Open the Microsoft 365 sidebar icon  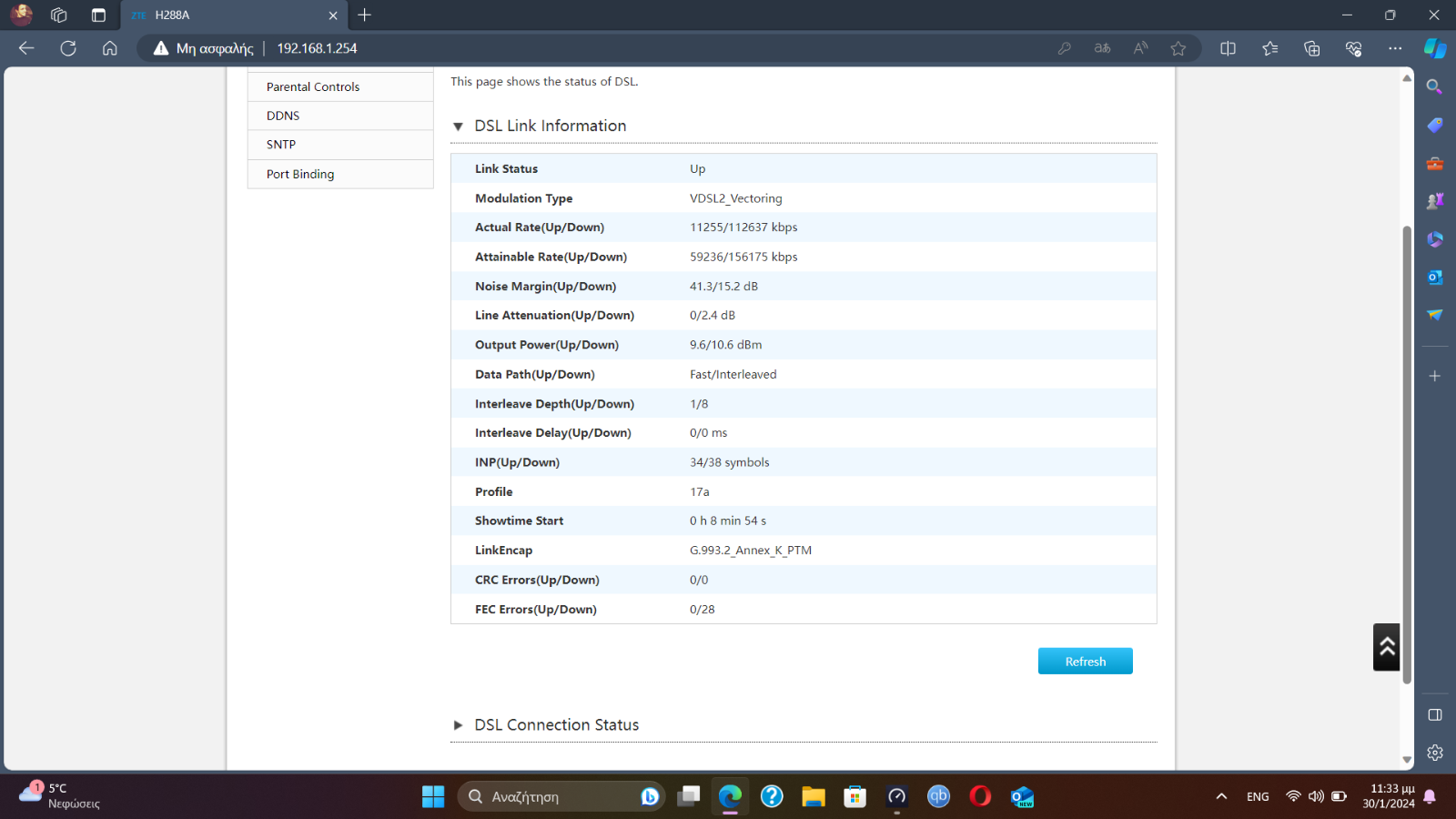click(1435, 239)
